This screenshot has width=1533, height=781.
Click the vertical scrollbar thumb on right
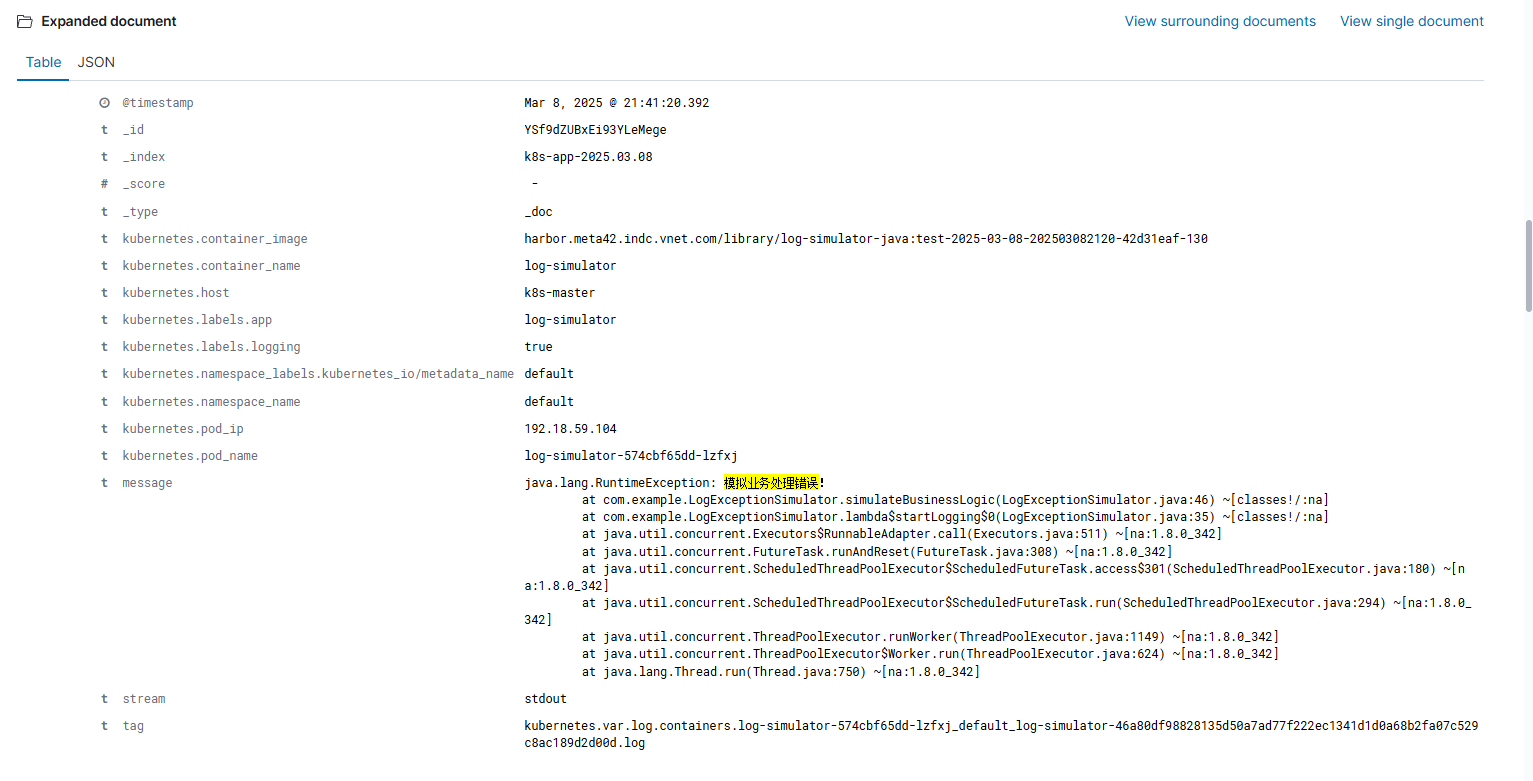1527,266
